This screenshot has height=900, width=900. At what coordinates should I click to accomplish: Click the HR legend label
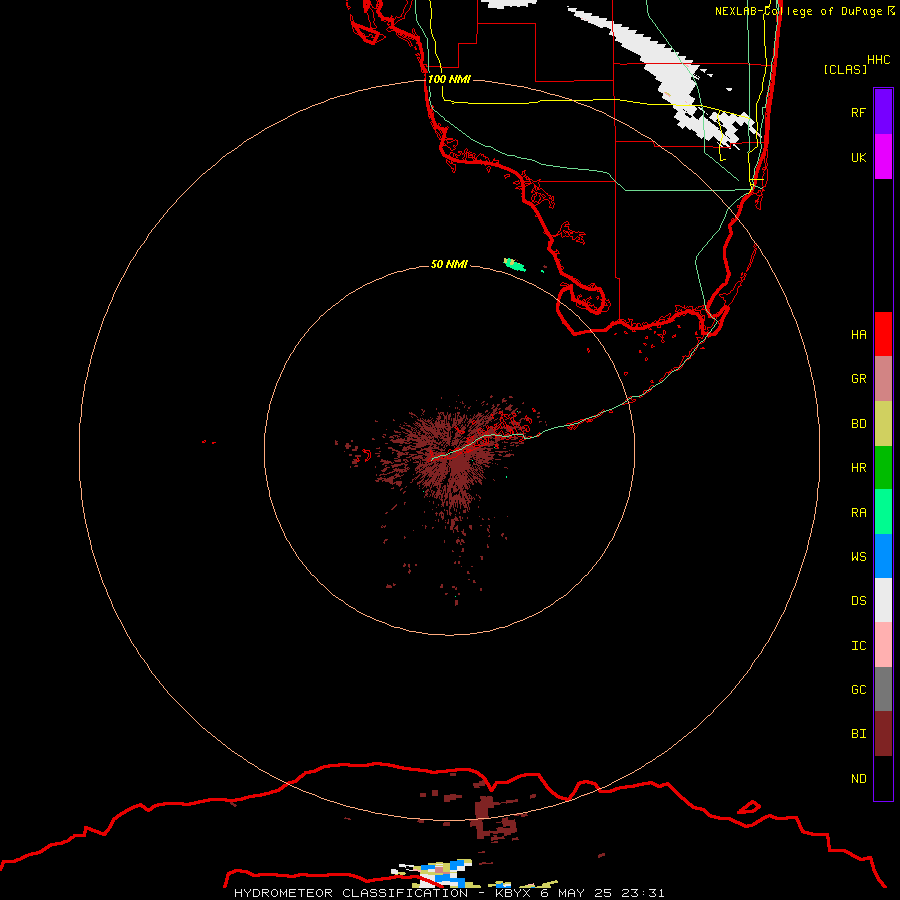point(858,468)
